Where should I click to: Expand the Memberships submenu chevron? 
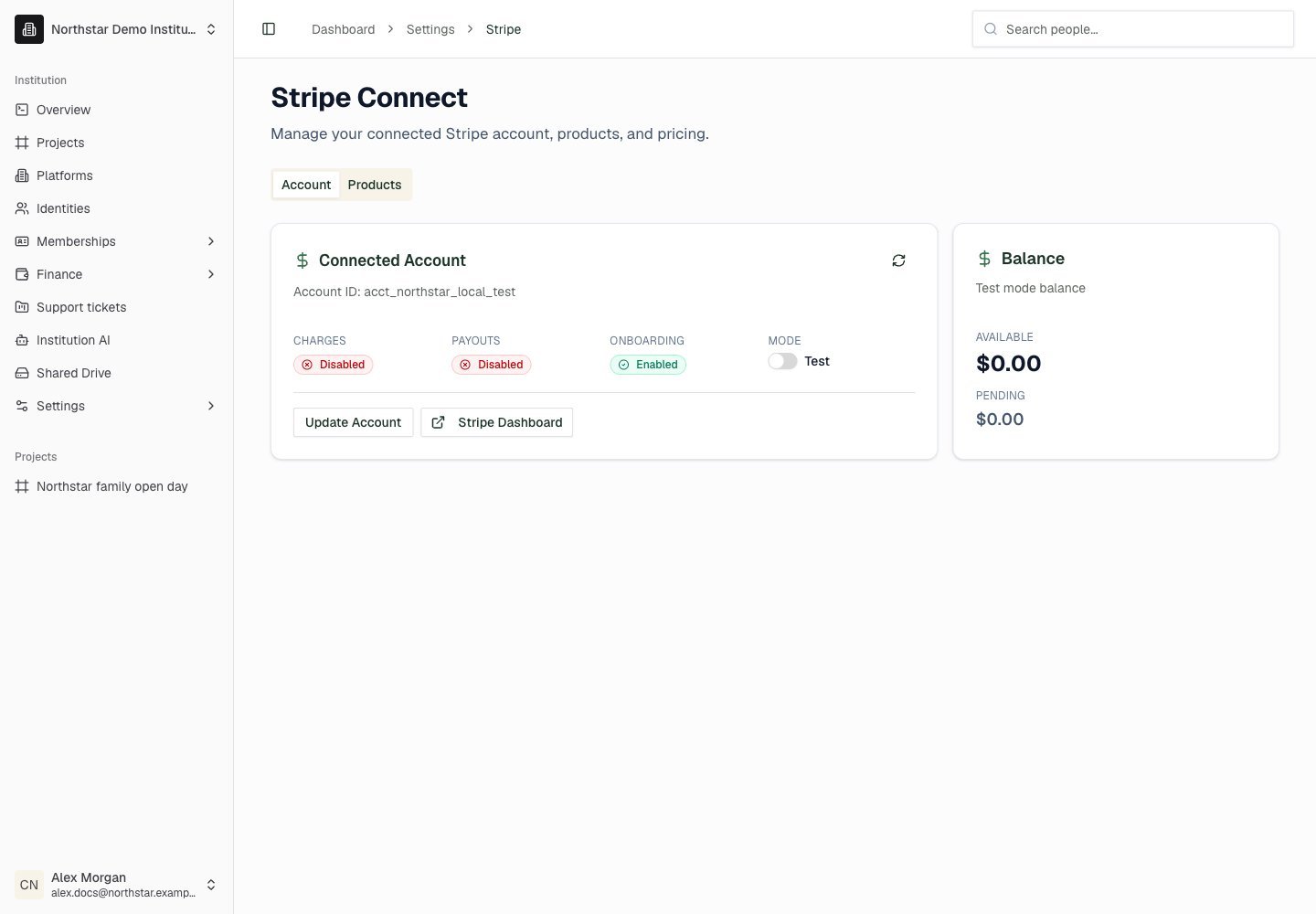point(211,241)
